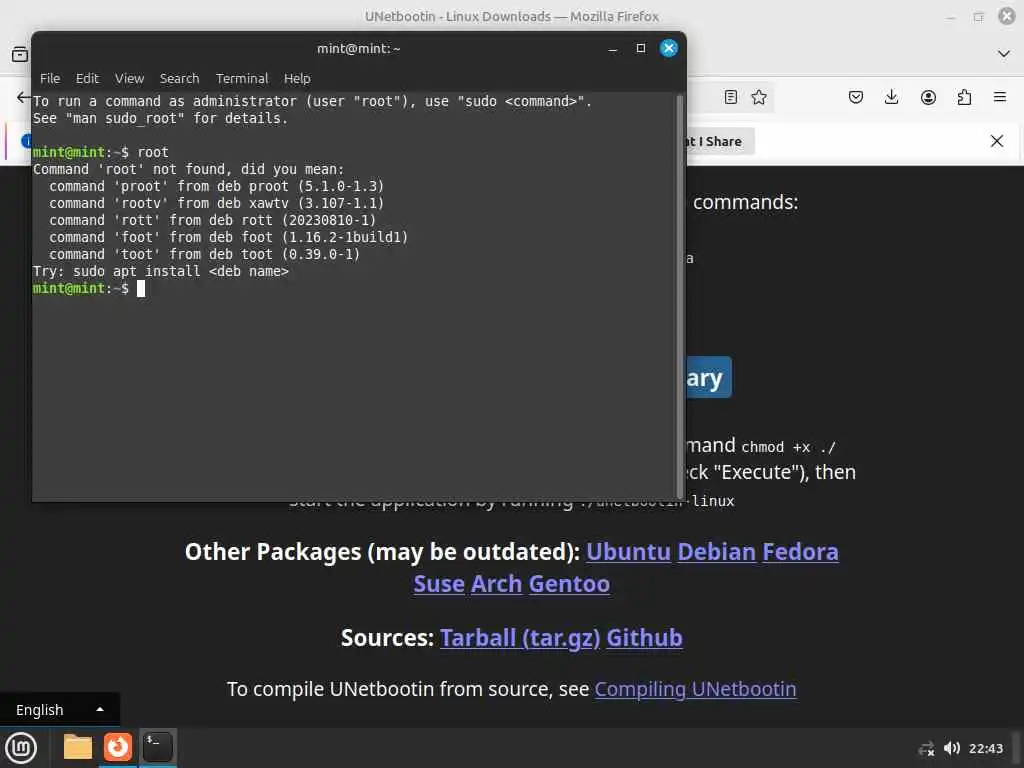Open Firefox sidebar view icon at left
Screen dimensions: 1024x768
[20, 54]
